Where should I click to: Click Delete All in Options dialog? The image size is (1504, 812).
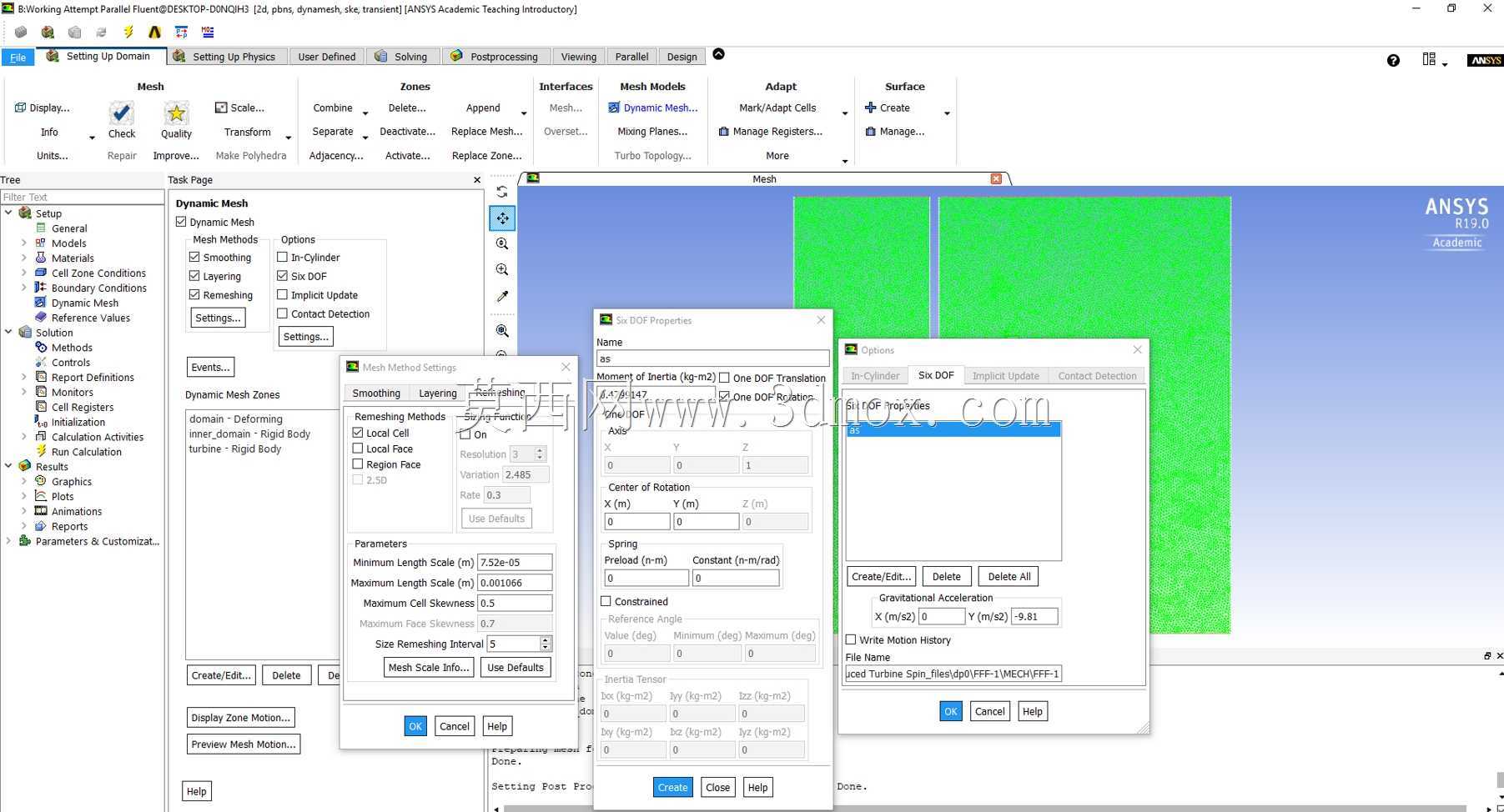tap(1009, 576)
